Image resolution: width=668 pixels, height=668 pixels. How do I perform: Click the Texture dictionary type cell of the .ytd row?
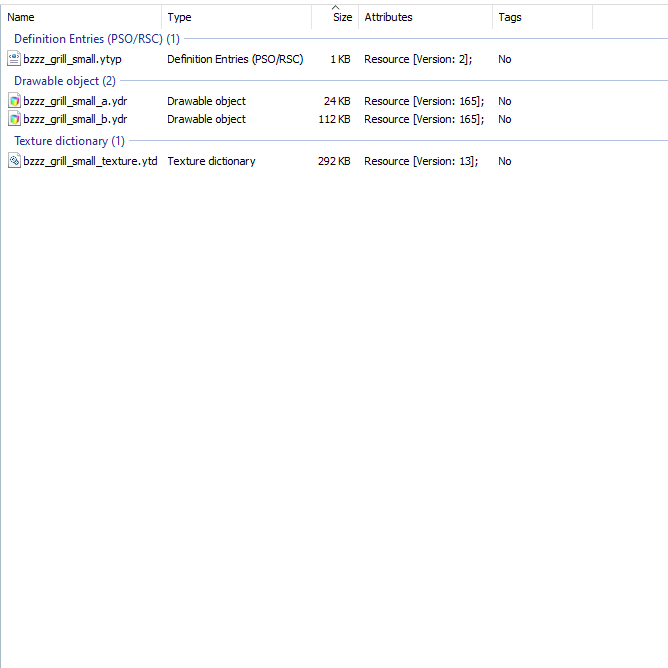211,161
